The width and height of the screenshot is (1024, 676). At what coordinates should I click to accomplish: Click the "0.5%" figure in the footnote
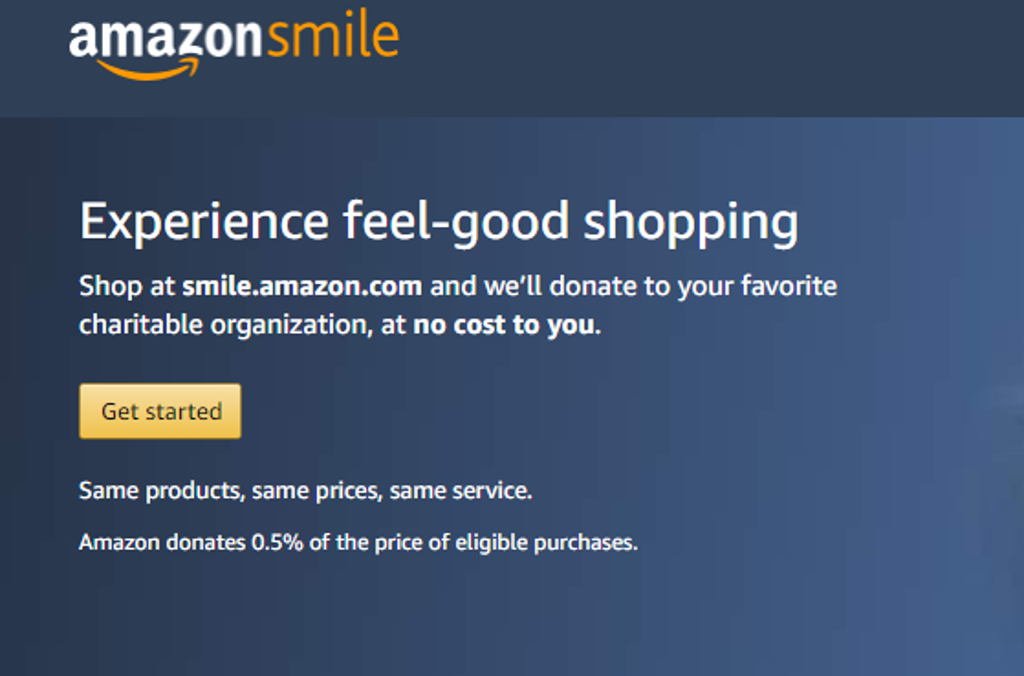click(x=278, y=542)
